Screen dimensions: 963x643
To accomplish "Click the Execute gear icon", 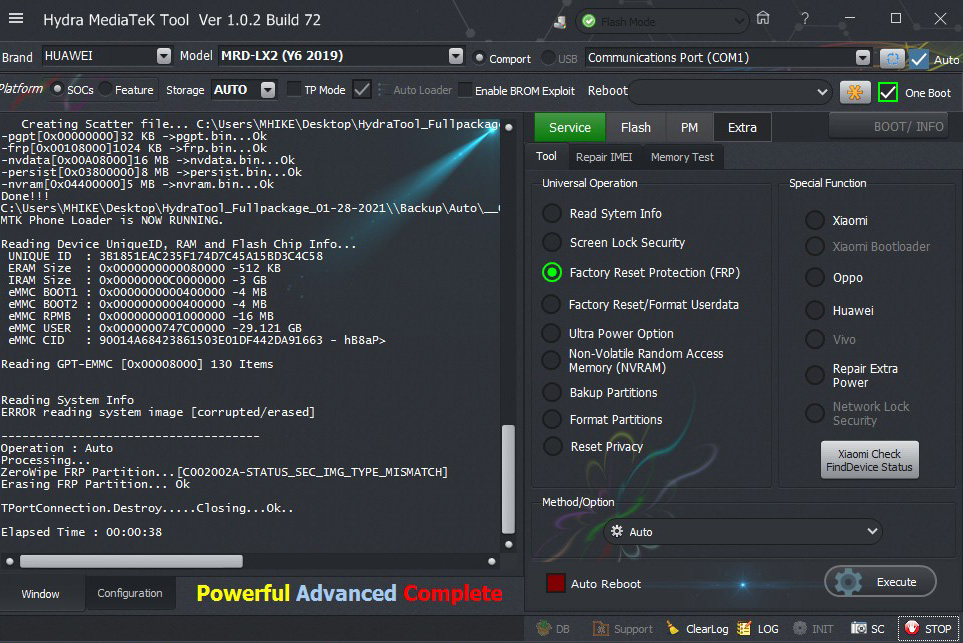I will [848, 582].
